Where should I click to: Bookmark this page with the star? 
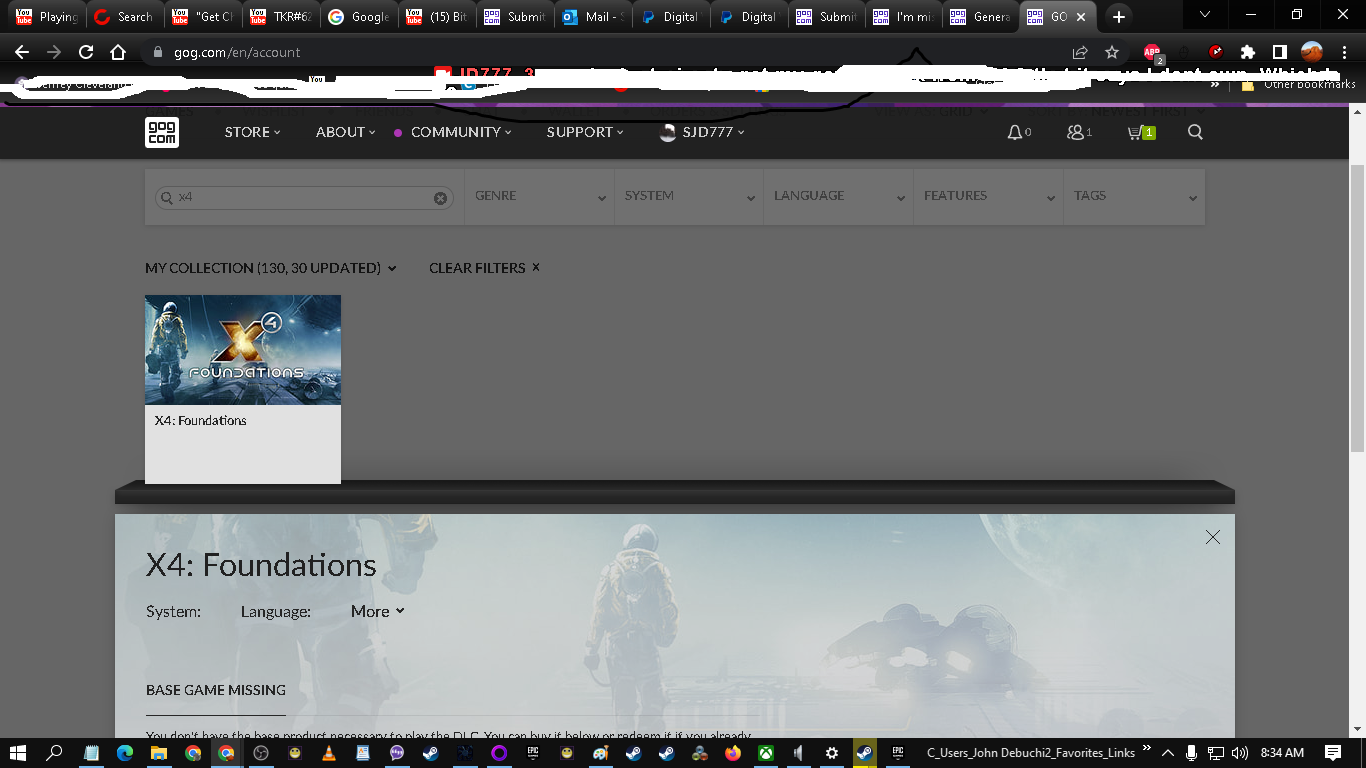(x=1112, y=52)
